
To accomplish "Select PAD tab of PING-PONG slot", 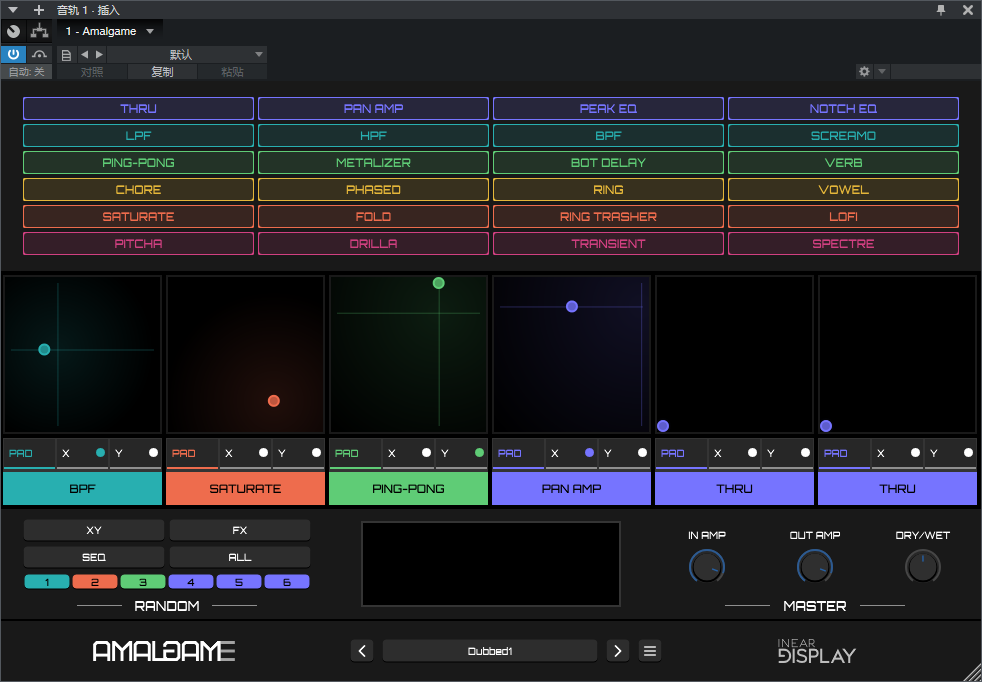I will 355,453.
